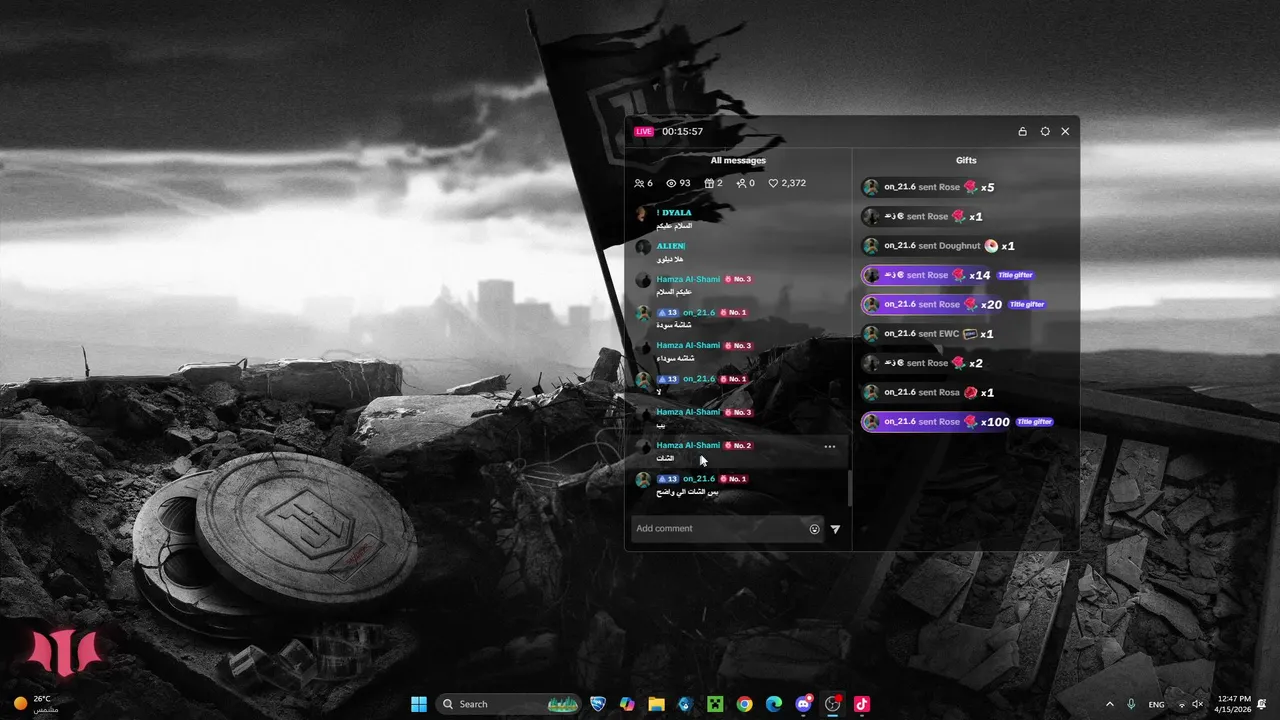Open the overlay settings gear icon
Image resolution: width=1280 pixels, height=720 pixels.
[x=1045, y=131]
